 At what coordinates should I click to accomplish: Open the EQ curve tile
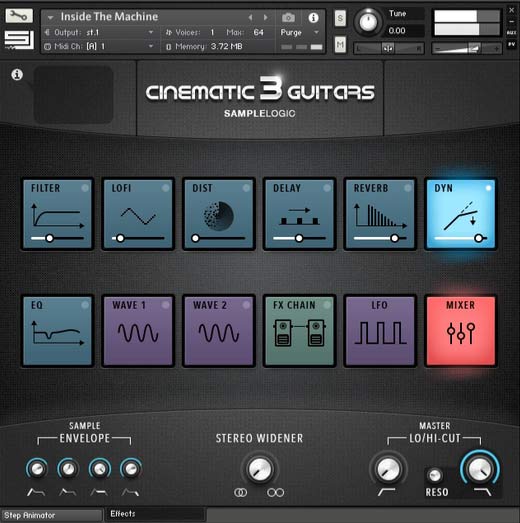point(57,331)
